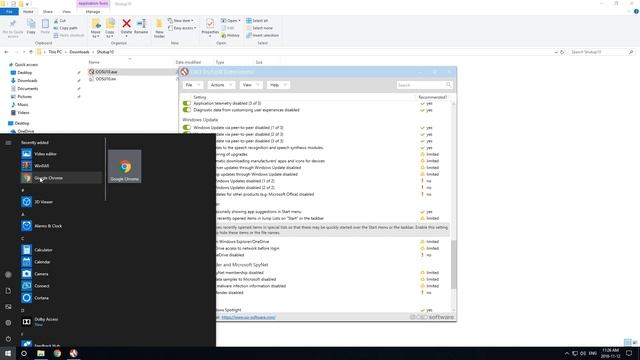The width and height of the screenshot is (640, 360).
Task: Select Documents in the navigation pane
Action: tap(27, 89)
